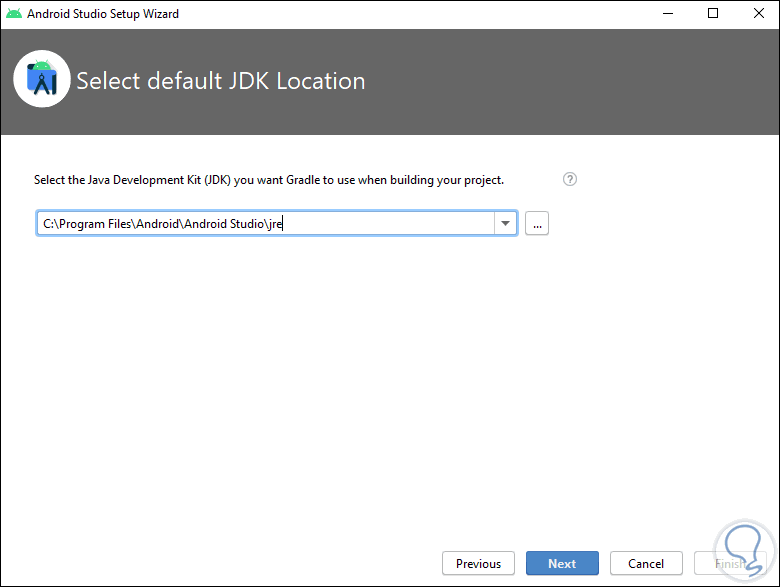Viewport: 780px width, 587px height.
Task: Minimize the Setup Wizard window
Action: [x=666, y=14]
